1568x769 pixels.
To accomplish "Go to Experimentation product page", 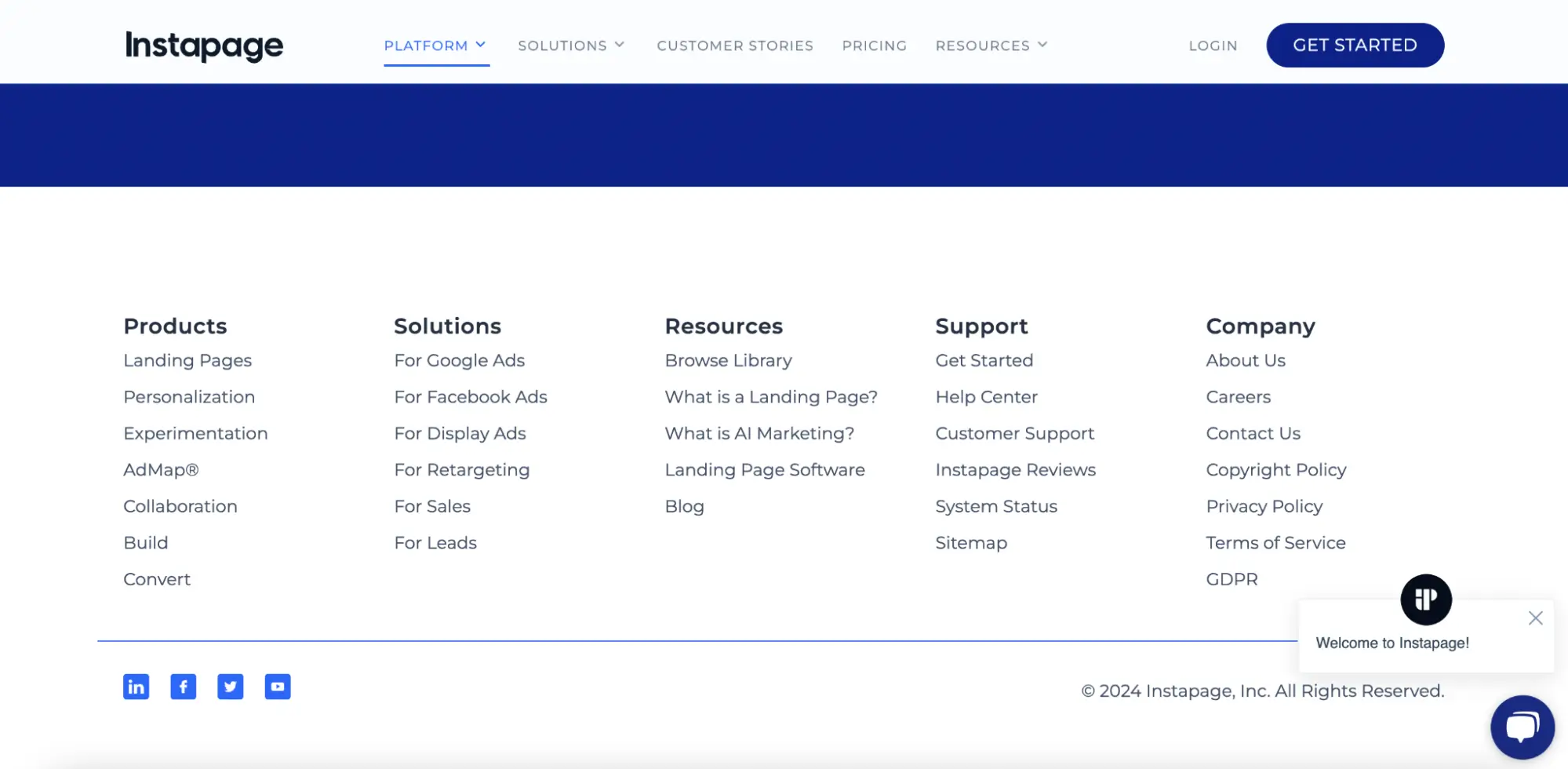I will pyautogui.click(x=195, y=433).
